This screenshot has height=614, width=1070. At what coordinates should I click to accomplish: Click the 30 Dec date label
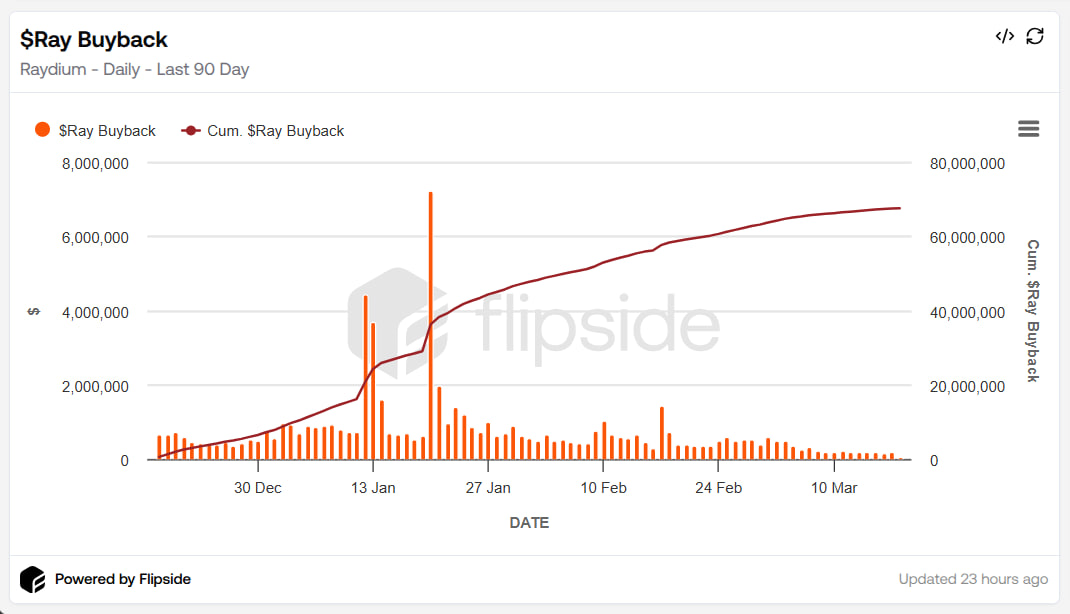[258, 488]
